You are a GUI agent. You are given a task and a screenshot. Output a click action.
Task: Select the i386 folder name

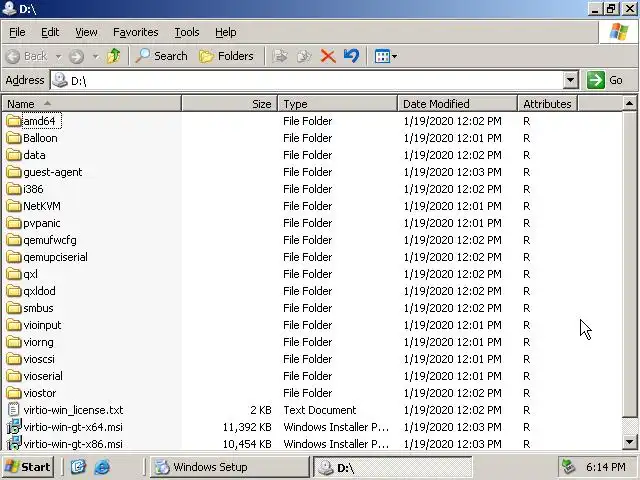33,189
